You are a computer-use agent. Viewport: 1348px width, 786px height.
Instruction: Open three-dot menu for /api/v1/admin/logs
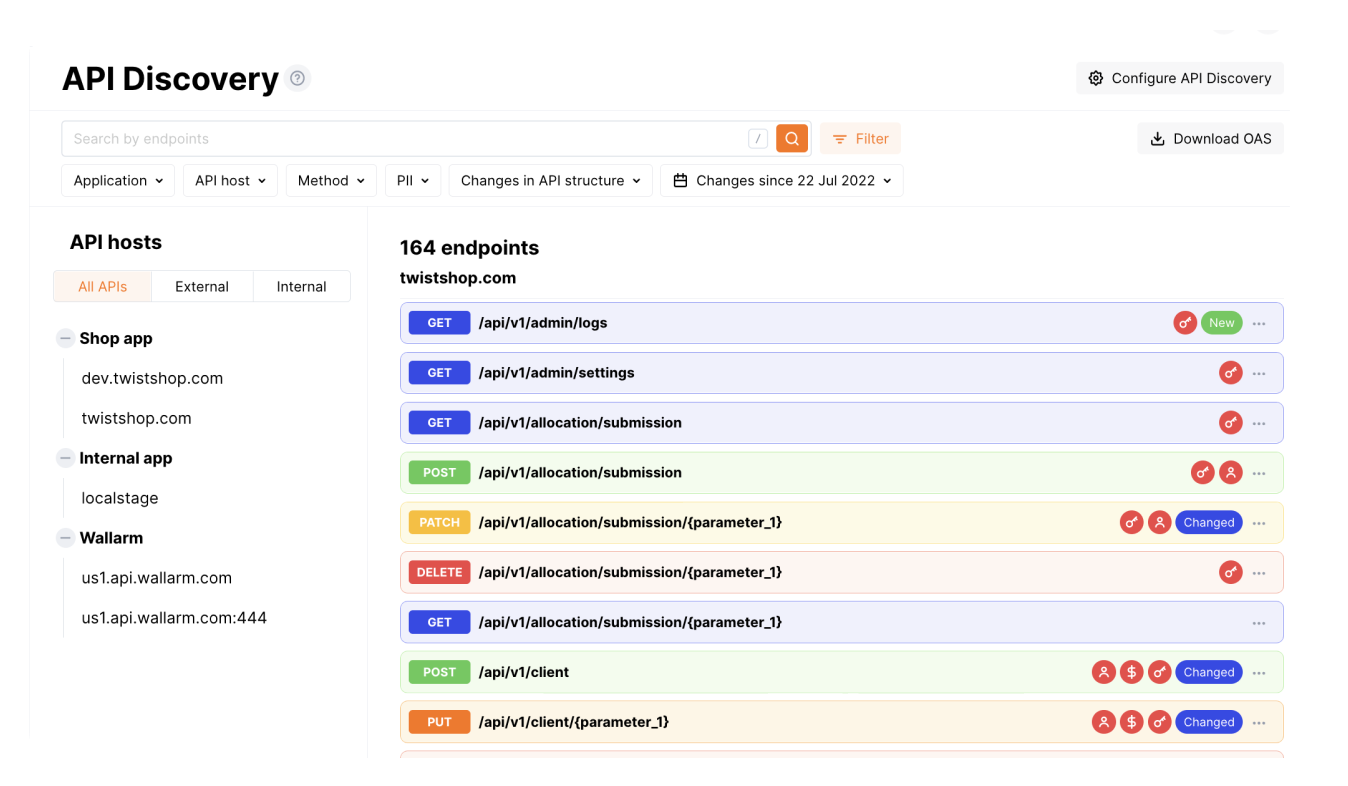[1259, 323]
